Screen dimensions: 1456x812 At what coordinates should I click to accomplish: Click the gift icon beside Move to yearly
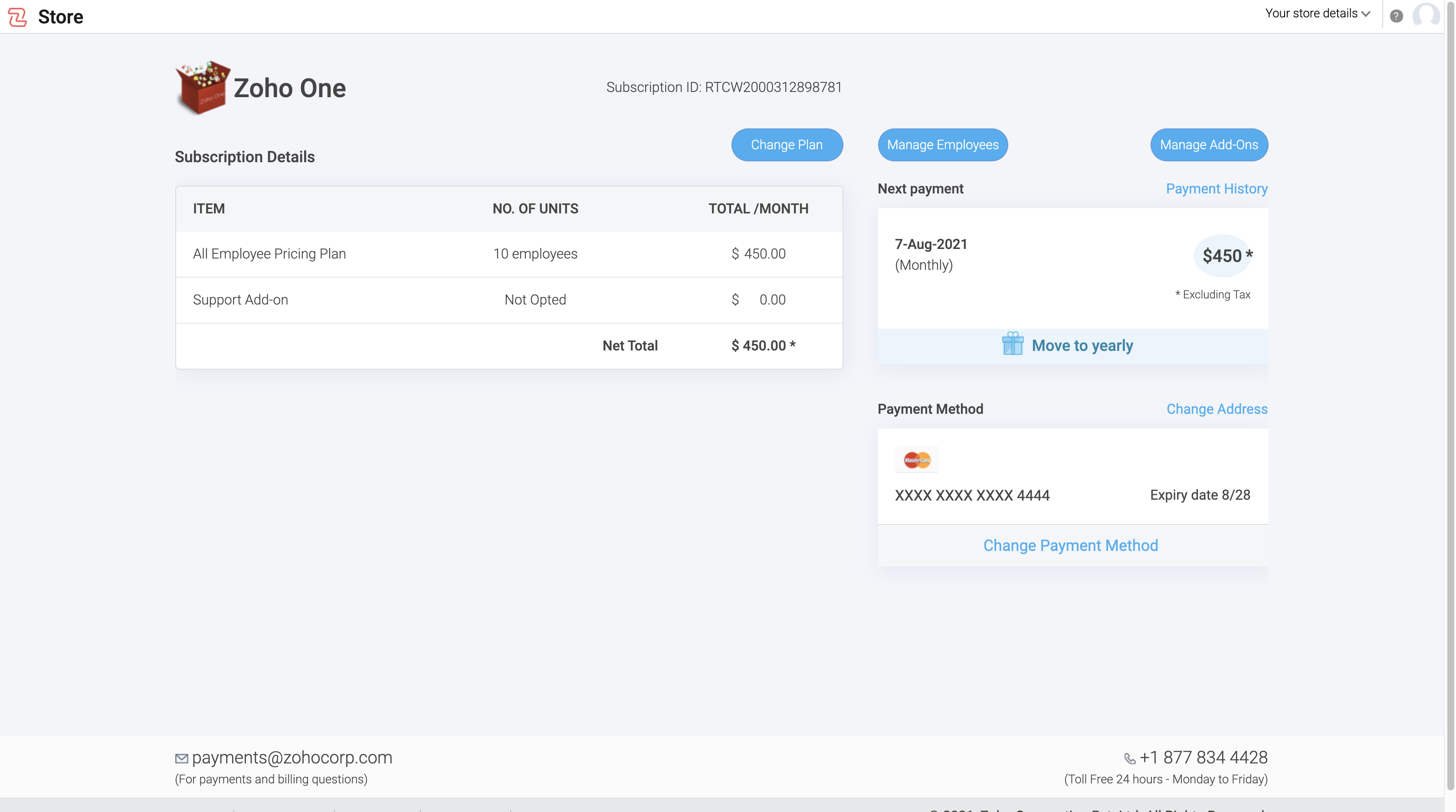pyautogui.click(x=1012, y=344)
